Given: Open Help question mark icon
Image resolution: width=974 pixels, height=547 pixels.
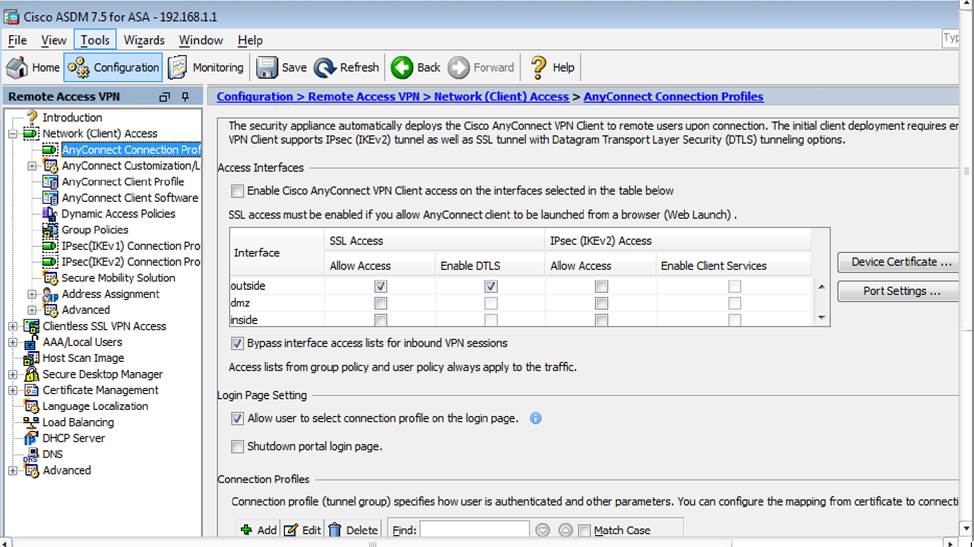Looking at the screenshot, I should [539, 67].
